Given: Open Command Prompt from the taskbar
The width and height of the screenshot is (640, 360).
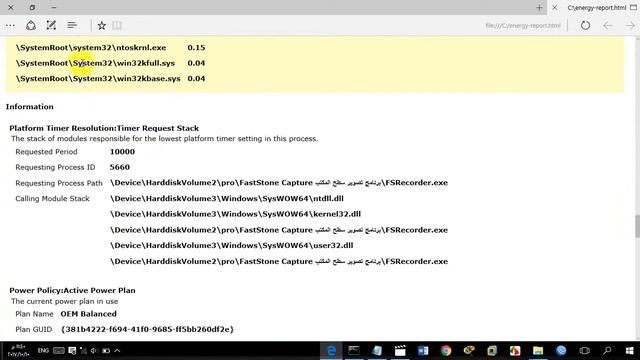Looking at the screenshot, I should coord(354,351).
